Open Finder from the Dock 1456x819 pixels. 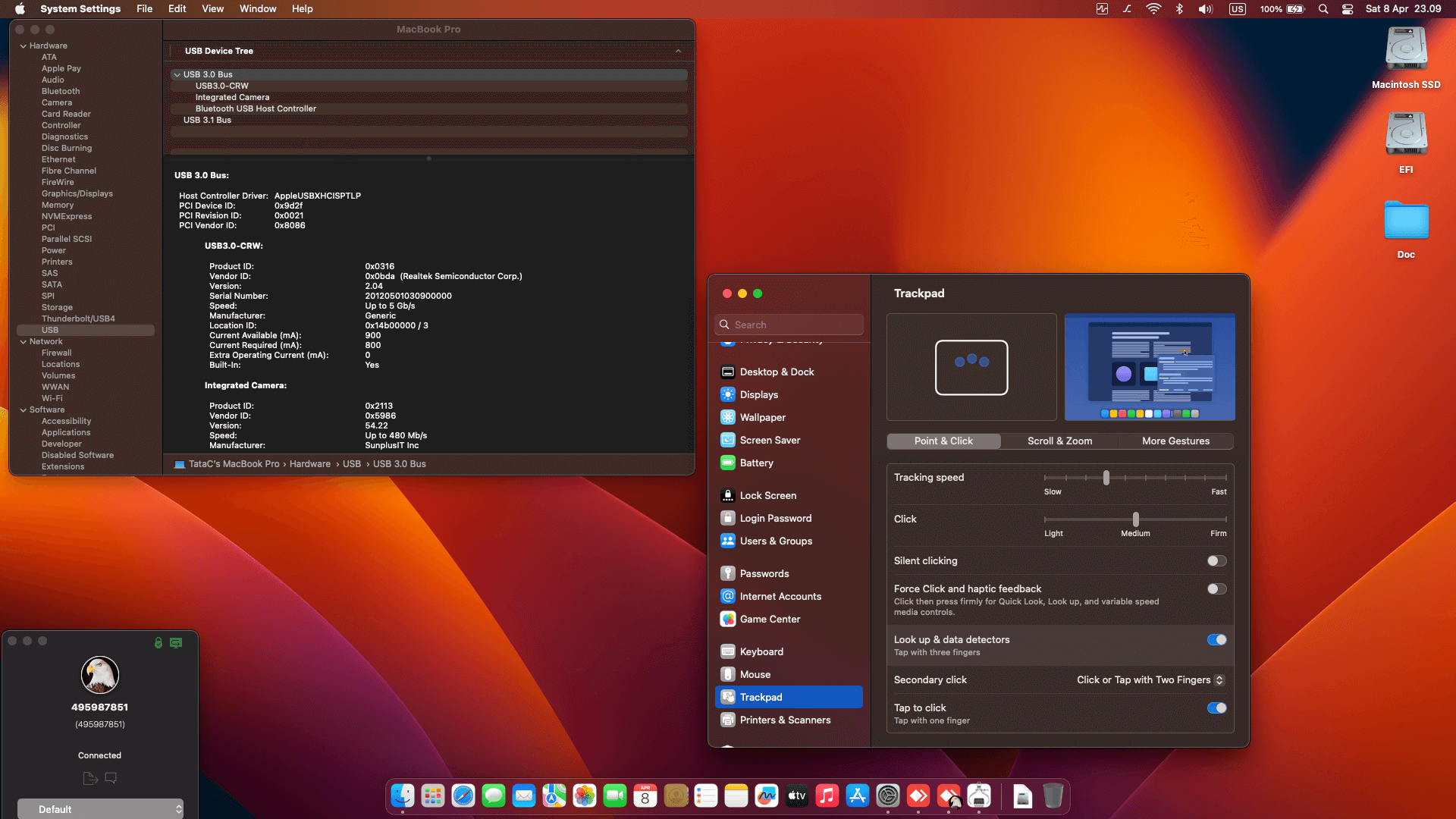click(403, 795)
